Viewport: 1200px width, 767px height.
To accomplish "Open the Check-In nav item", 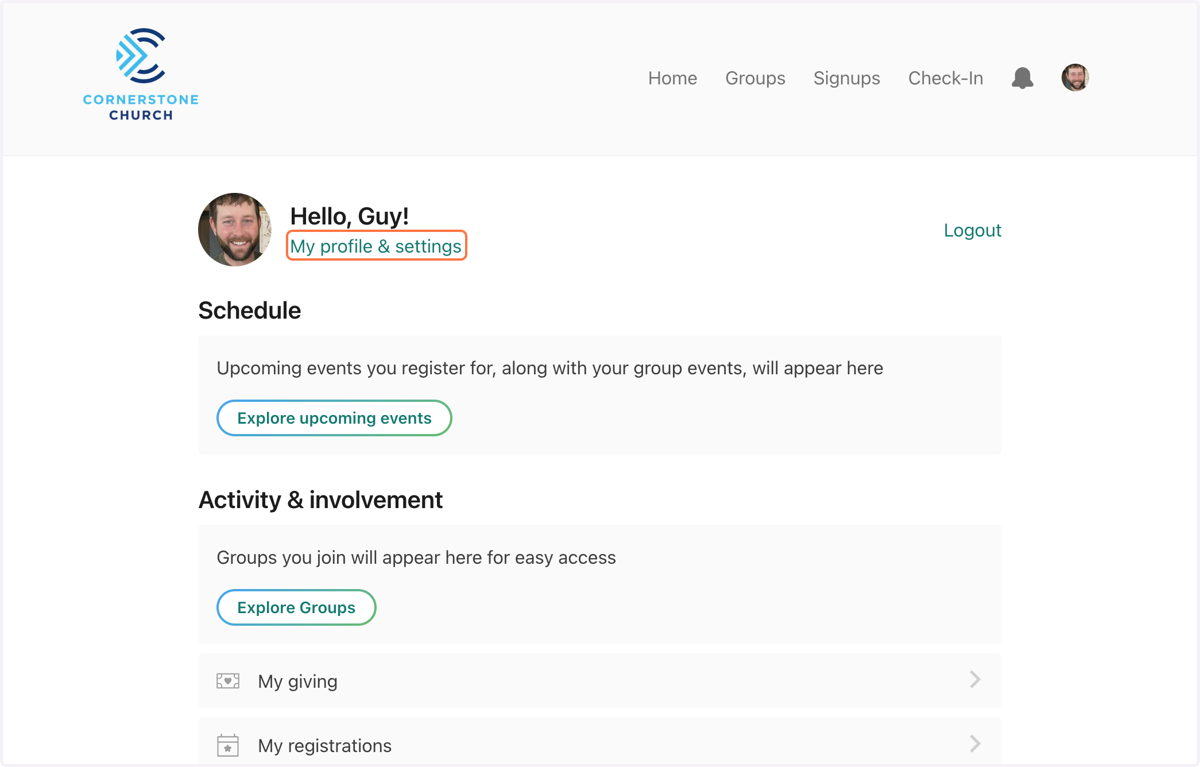I will pos(945,78).
